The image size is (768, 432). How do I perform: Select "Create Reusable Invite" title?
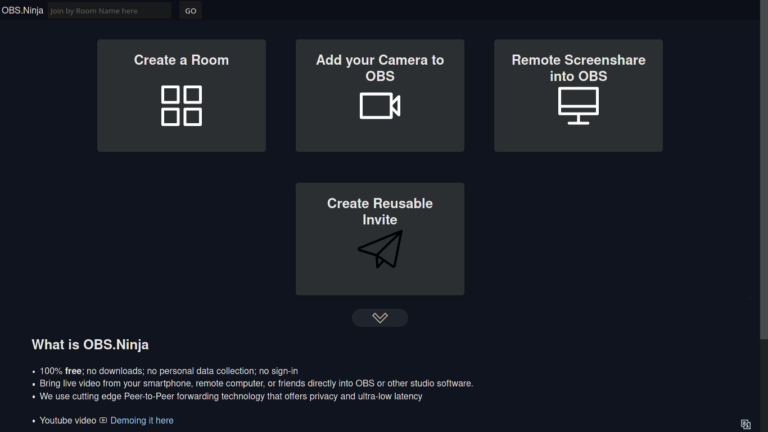[380, 211]
